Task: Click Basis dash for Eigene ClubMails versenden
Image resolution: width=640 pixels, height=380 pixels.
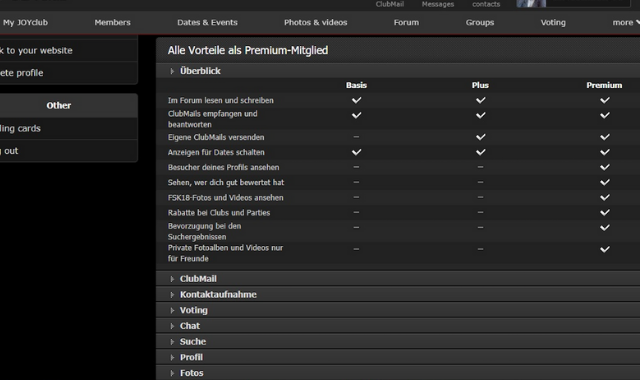Action: (356, 137)
